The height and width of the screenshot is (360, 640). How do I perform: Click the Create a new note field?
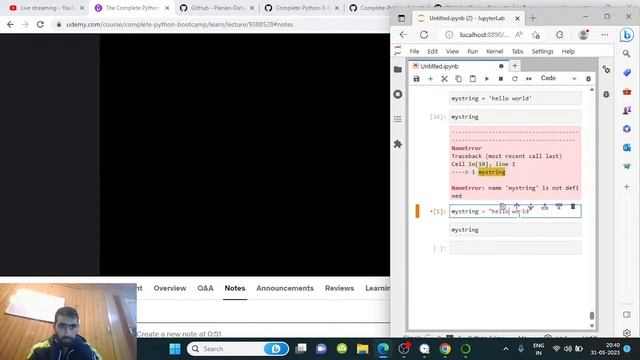(x=263, y=333)
